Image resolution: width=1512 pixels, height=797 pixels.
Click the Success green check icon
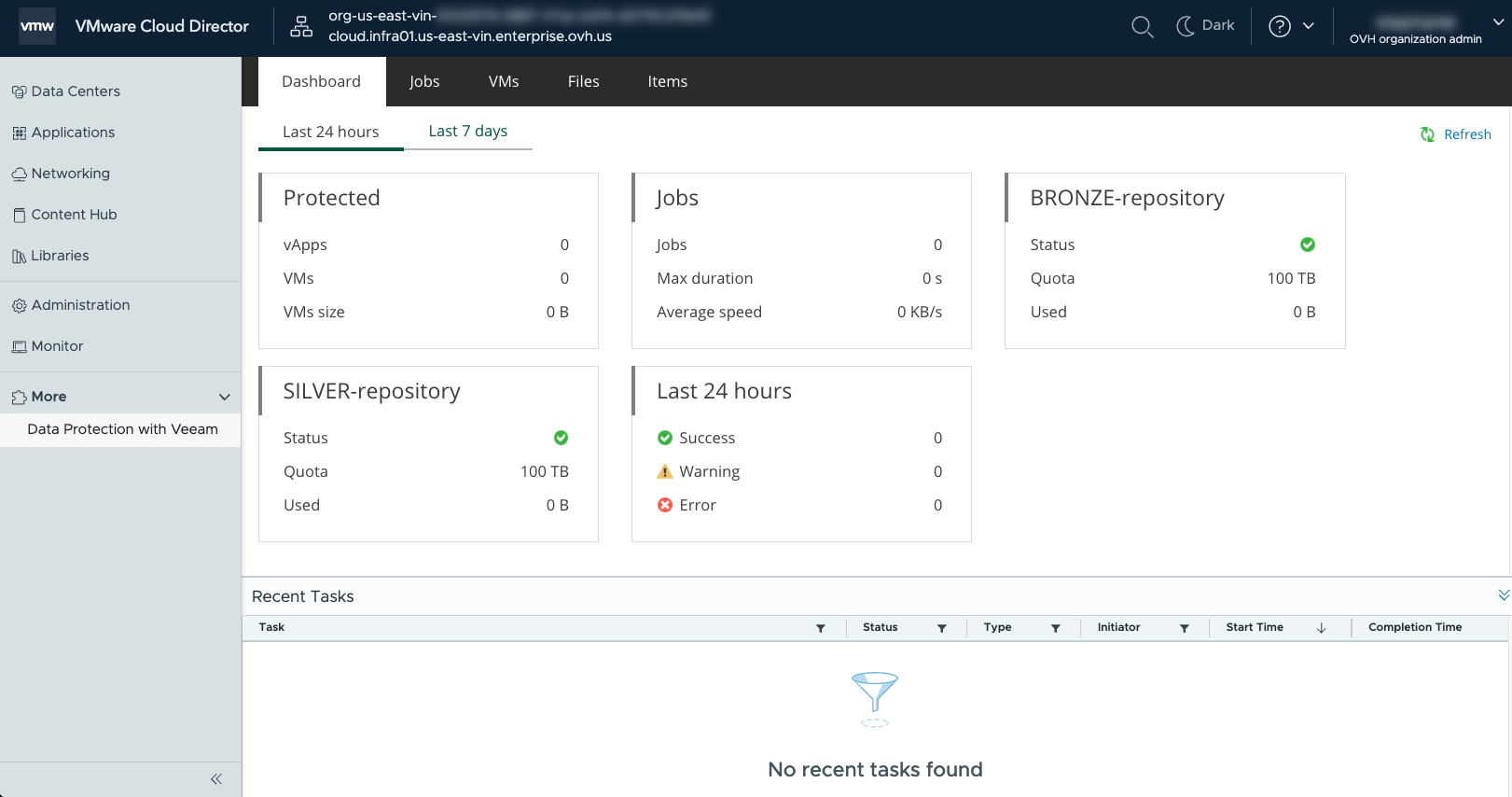click(665, 438)
